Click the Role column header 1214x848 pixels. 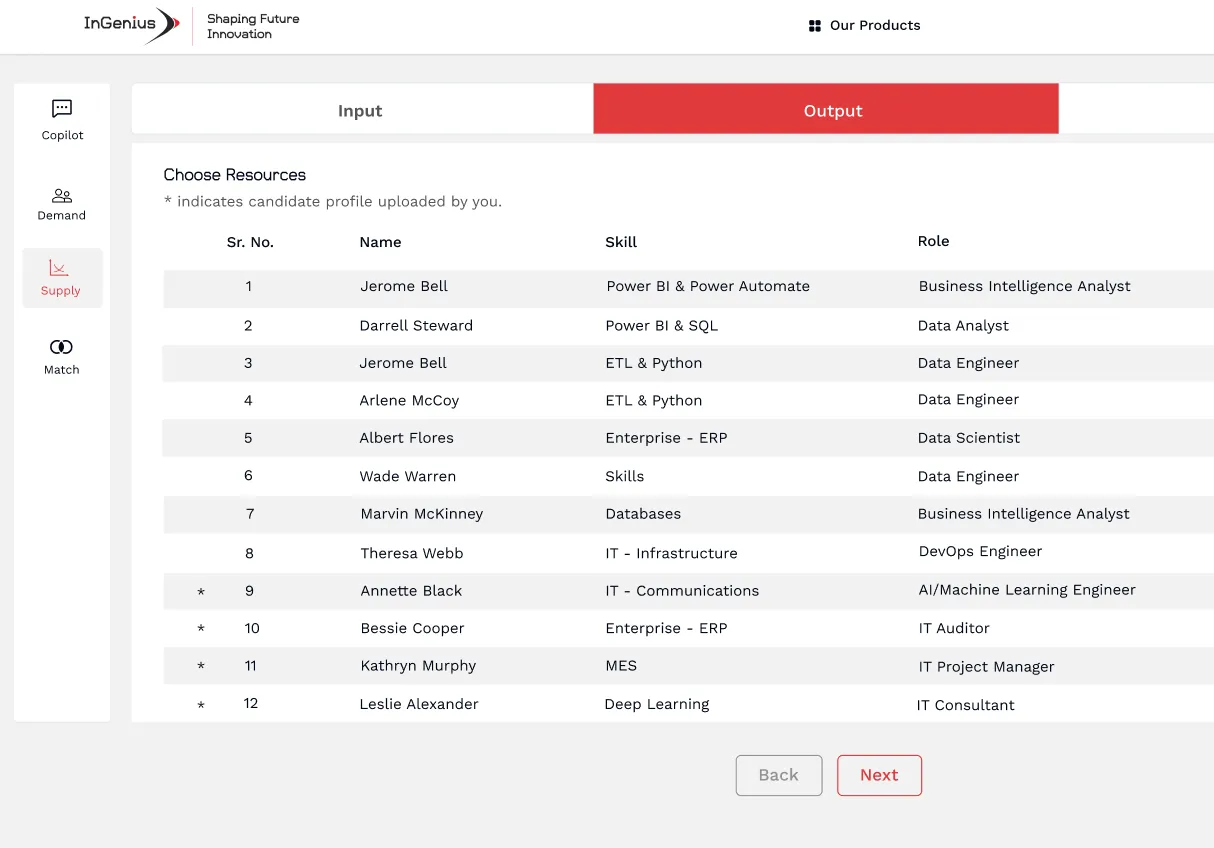point(934,241)
